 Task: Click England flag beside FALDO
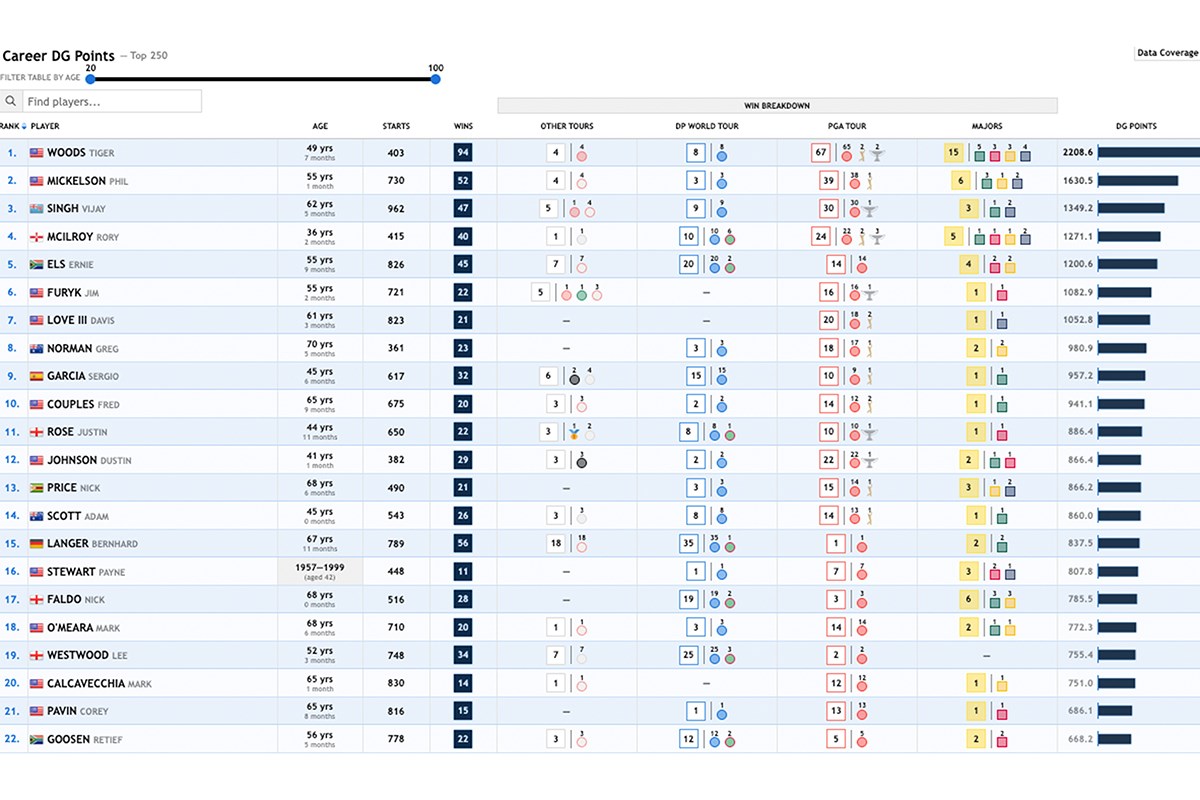(37, 600)
